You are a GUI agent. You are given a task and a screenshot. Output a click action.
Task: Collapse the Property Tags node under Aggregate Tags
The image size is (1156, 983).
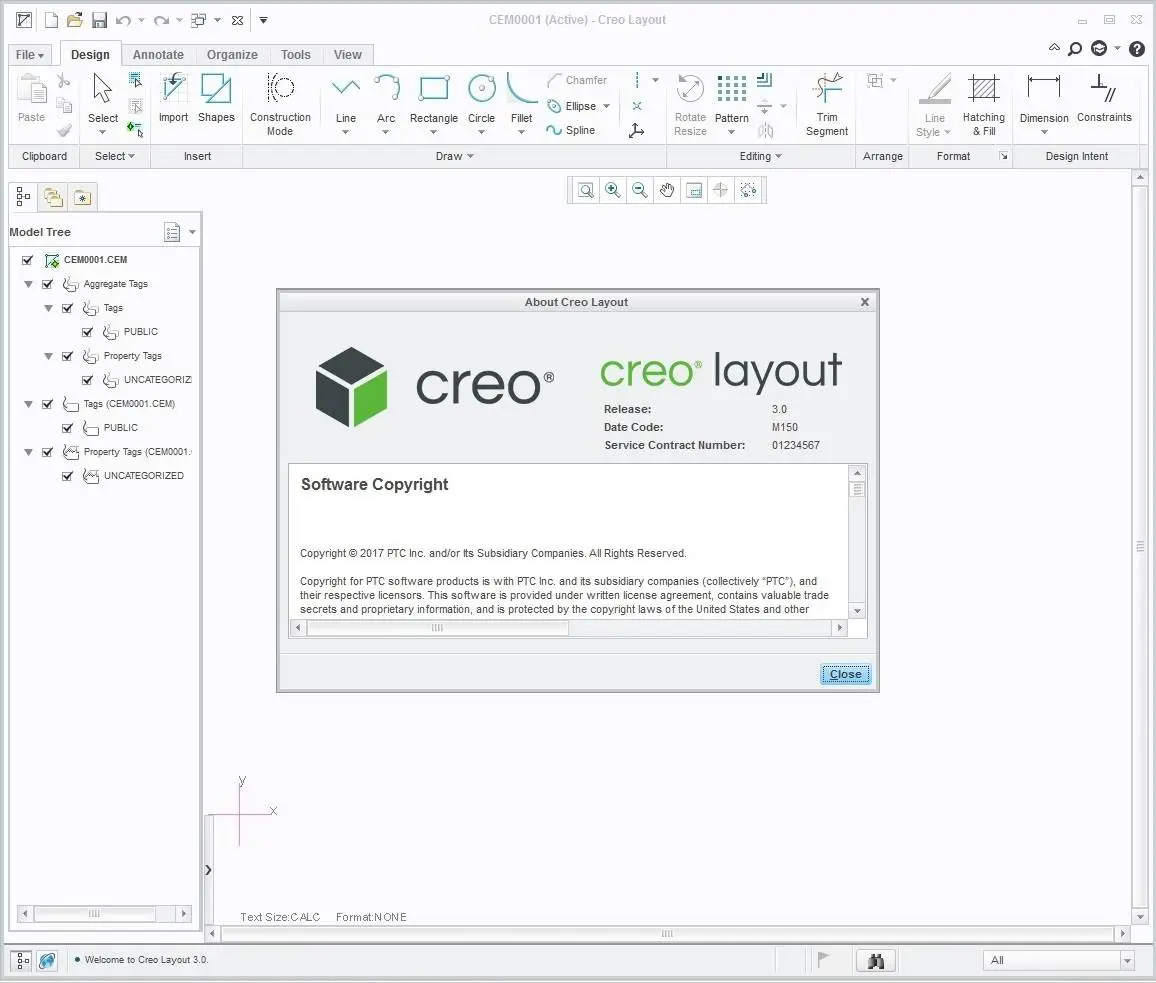(49, 356)
